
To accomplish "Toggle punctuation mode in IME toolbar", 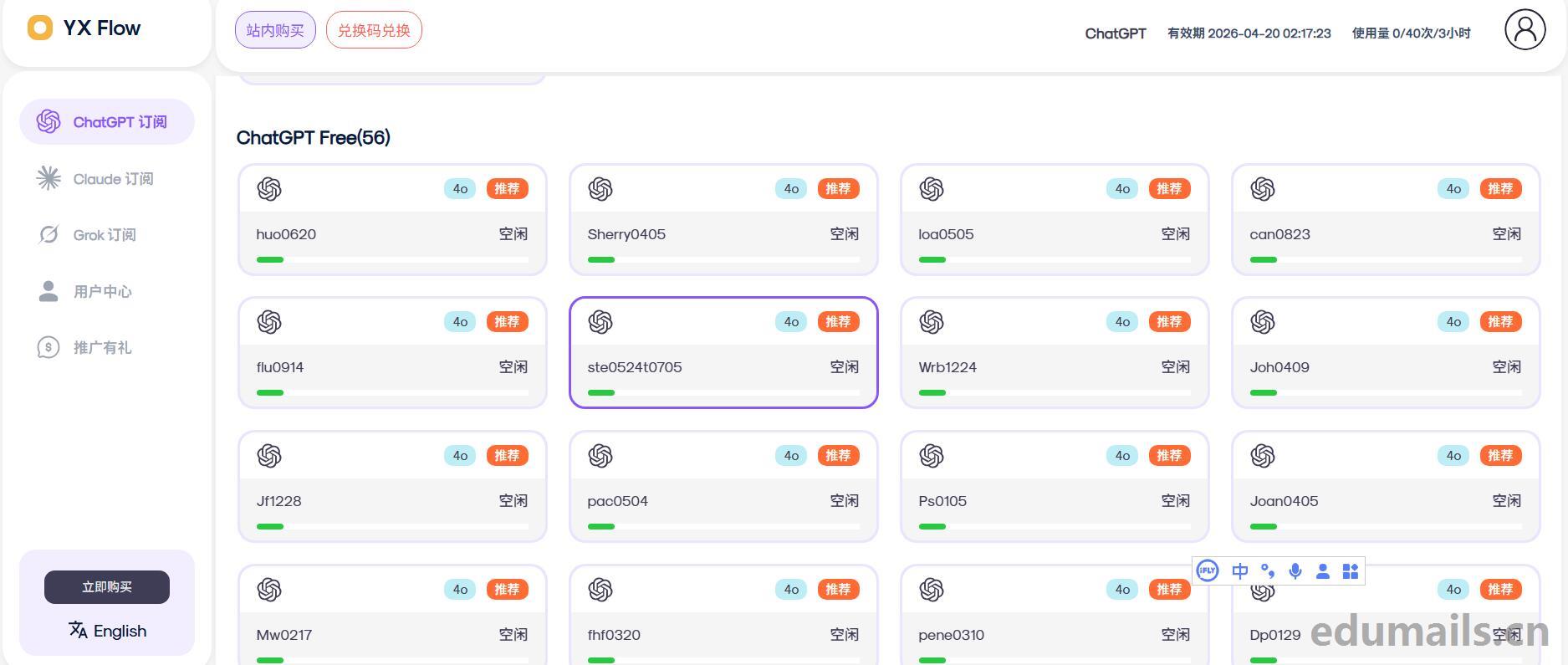I will coord(1268,571).
